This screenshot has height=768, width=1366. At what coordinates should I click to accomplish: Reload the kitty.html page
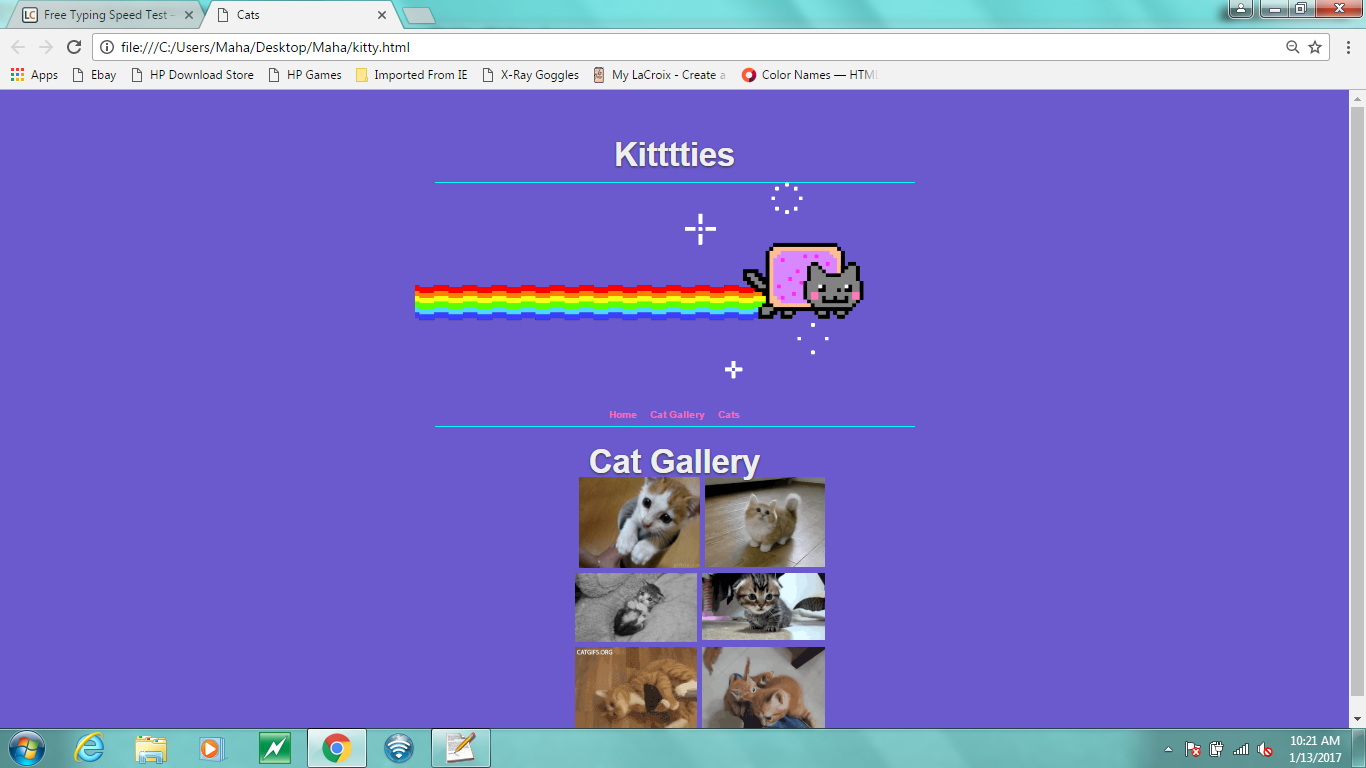pos(73,47)
